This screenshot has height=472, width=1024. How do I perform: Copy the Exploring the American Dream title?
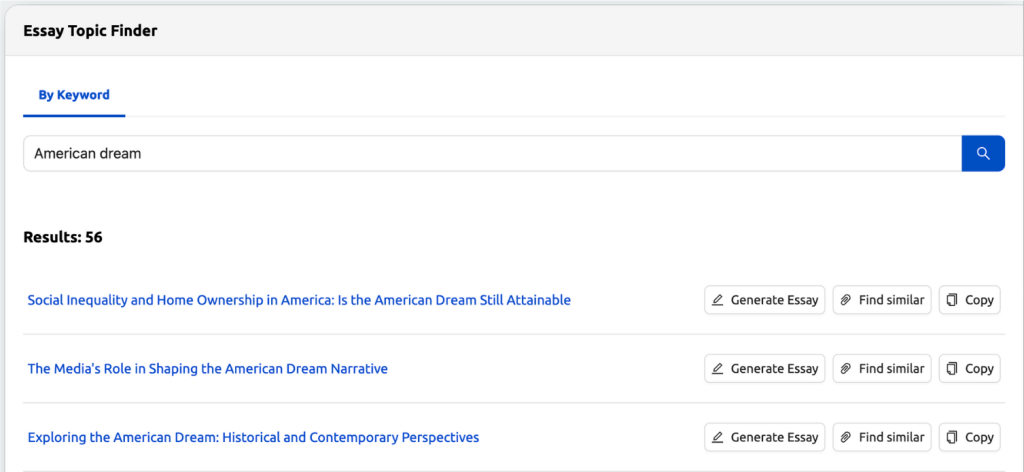click(x=970, y=437)
